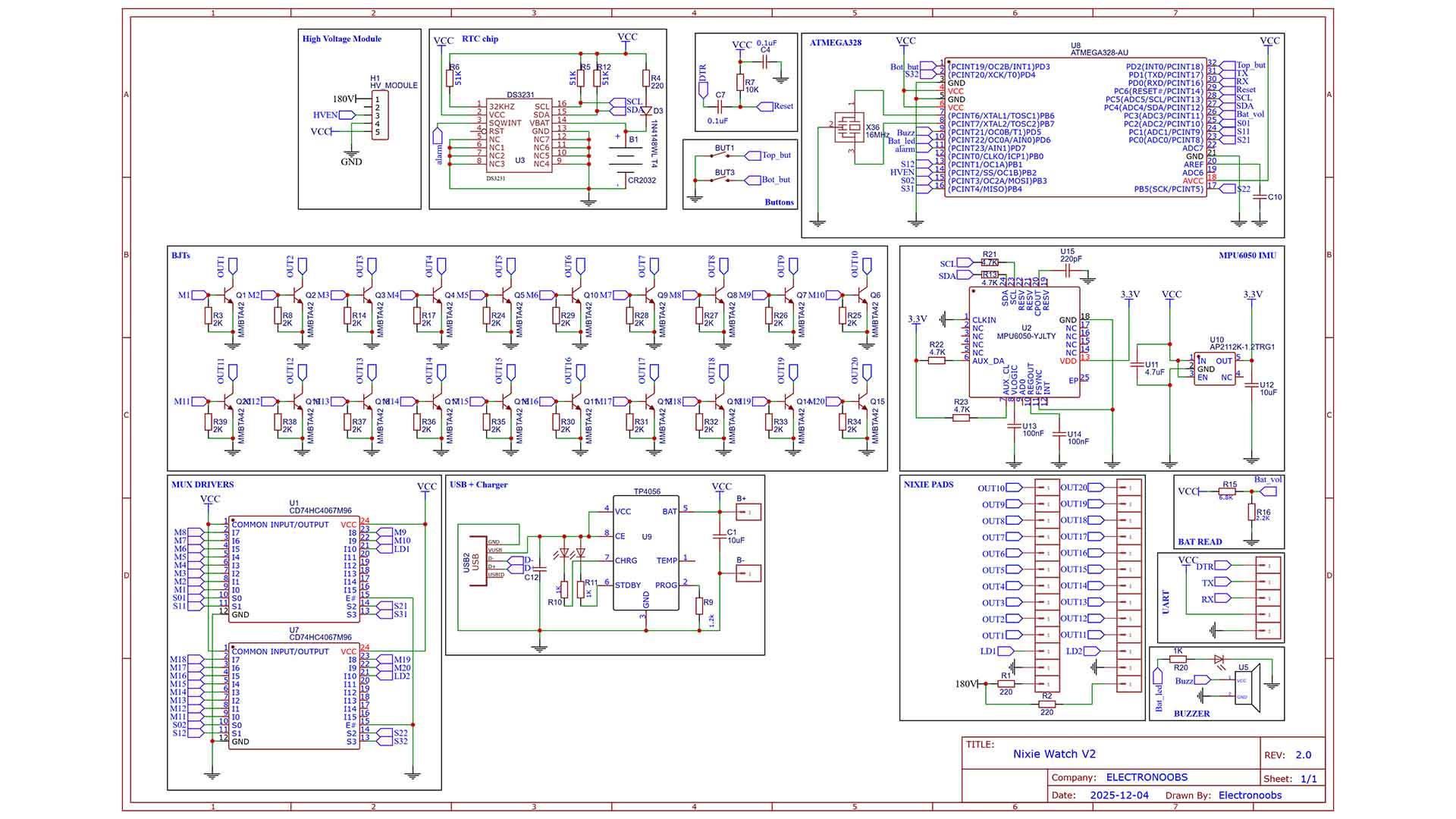Image resolution: width=1456 pixels, height=819 pixels.
Task: Select the MPU6050-YJLTY symbol U2
Action: point(1024,341)
